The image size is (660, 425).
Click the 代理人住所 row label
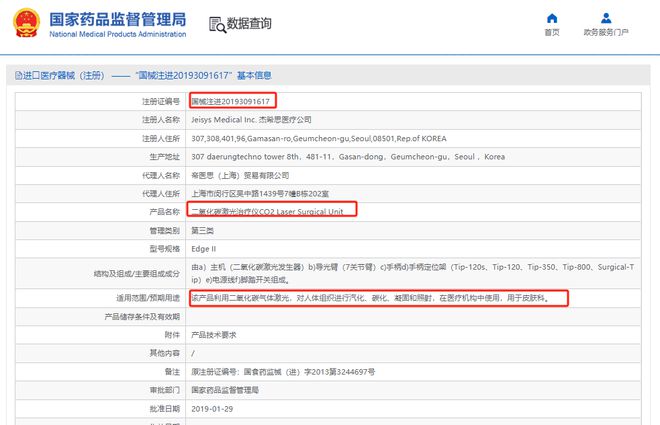pos(161,194)
